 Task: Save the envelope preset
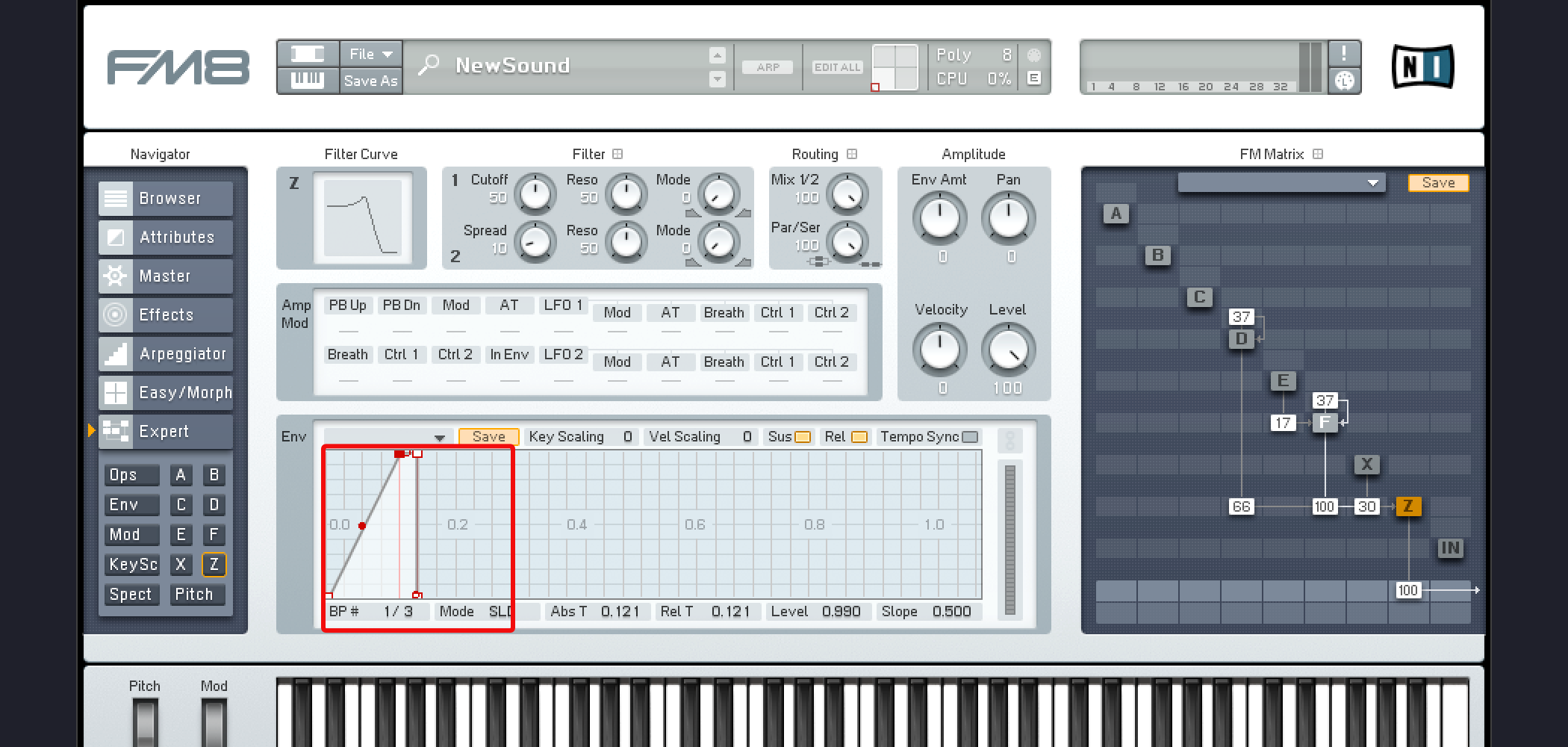489,437
